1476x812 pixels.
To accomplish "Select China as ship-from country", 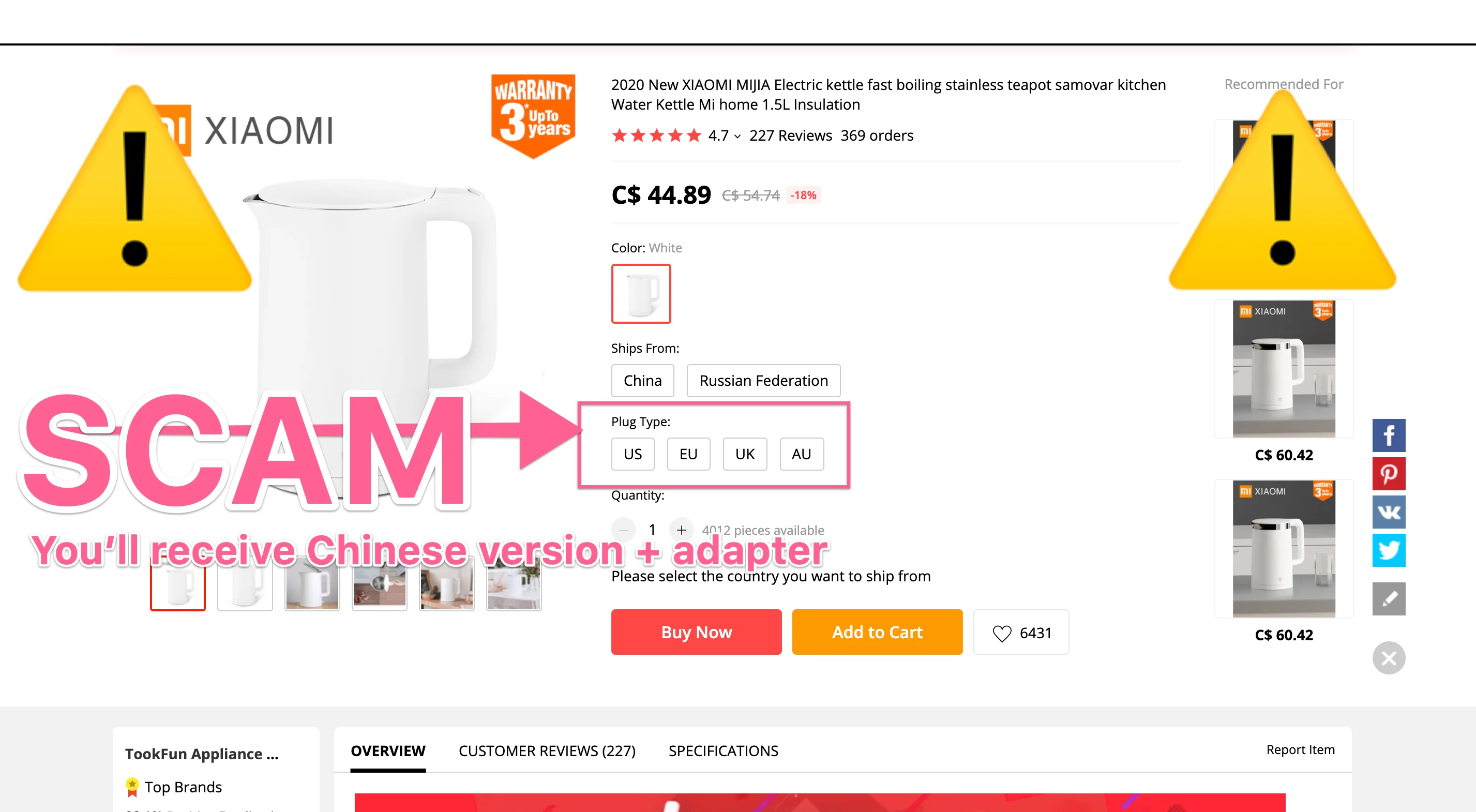I will pyautogui.click(x=642, y=381).
